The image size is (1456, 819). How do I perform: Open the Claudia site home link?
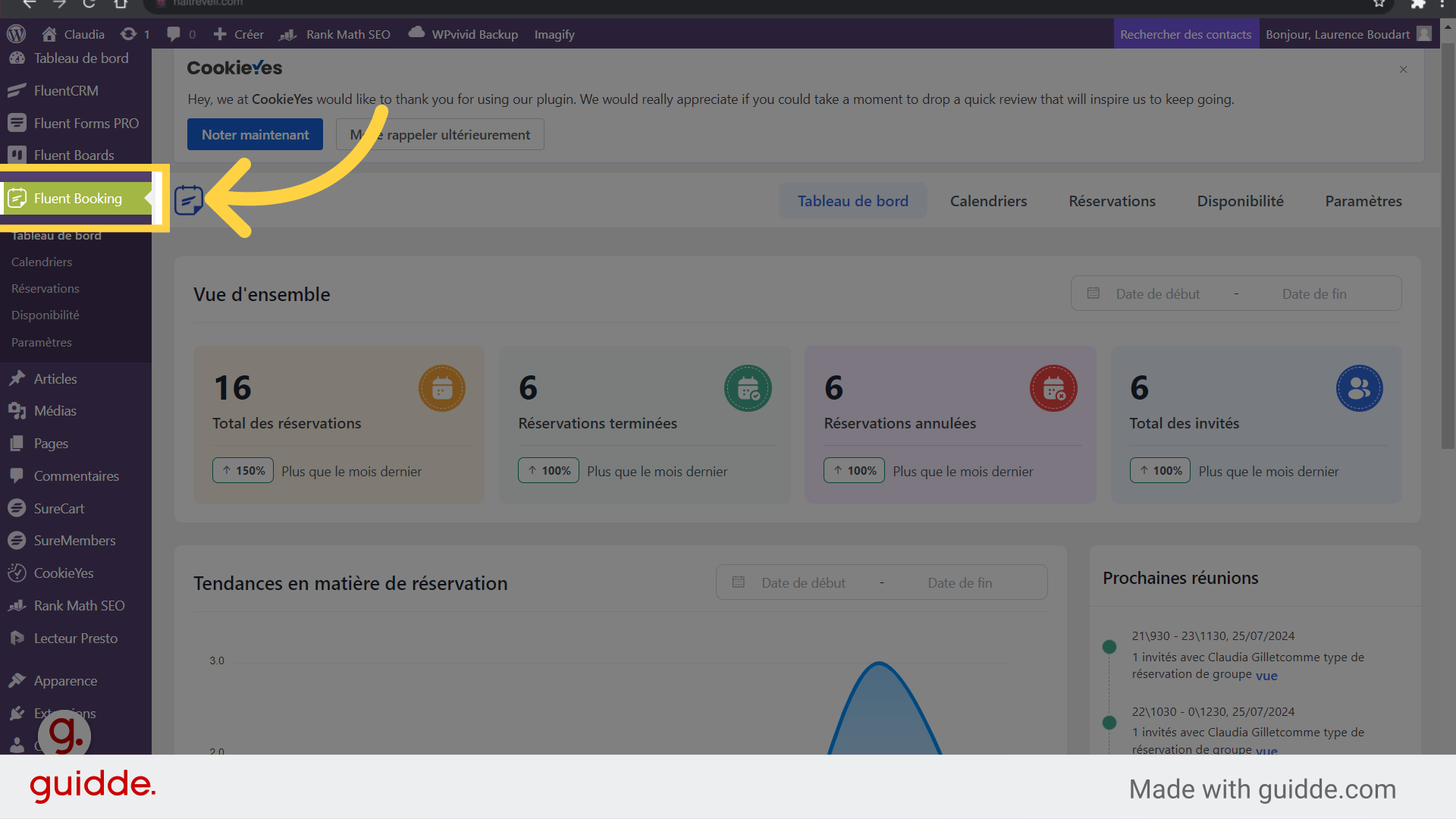[74, 34]
